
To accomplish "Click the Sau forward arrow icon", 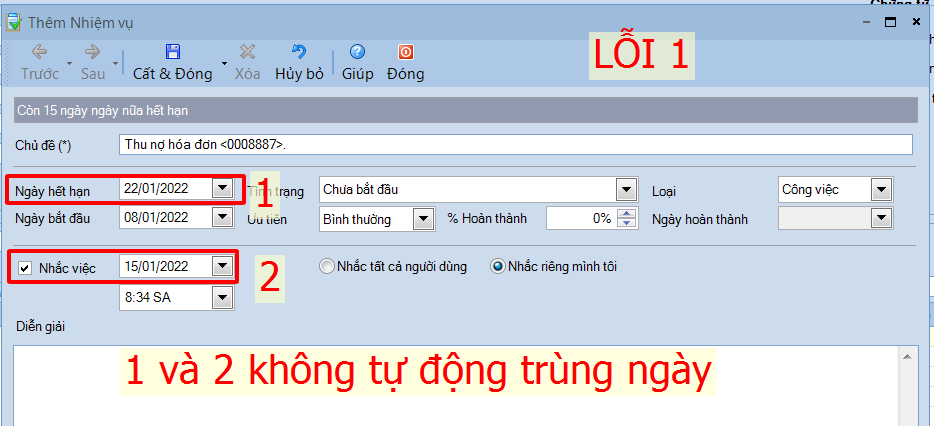I will pyautogui.click(x=92, y=52).
